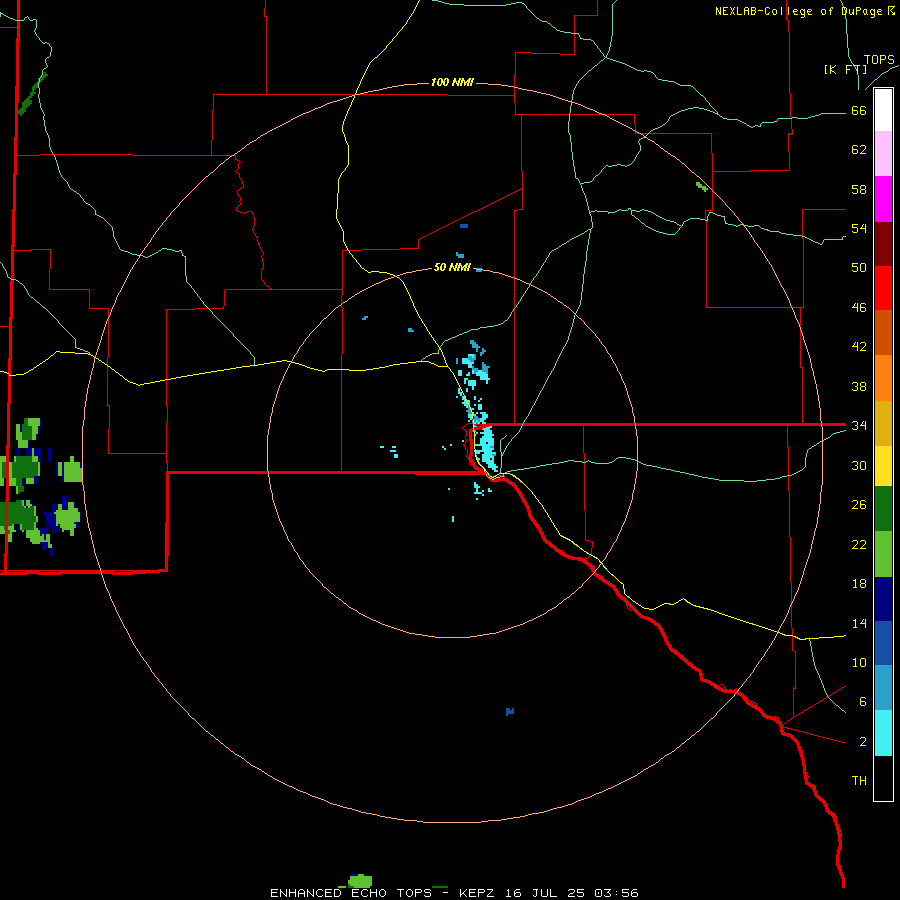The image size is (900, 900).
Task: Click the [K FT] units label
Action: [x=845, y=69]
